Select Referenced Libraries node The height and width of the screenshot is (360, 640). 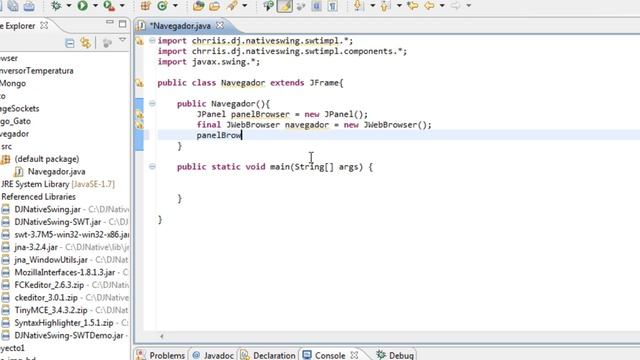[38, 197]
